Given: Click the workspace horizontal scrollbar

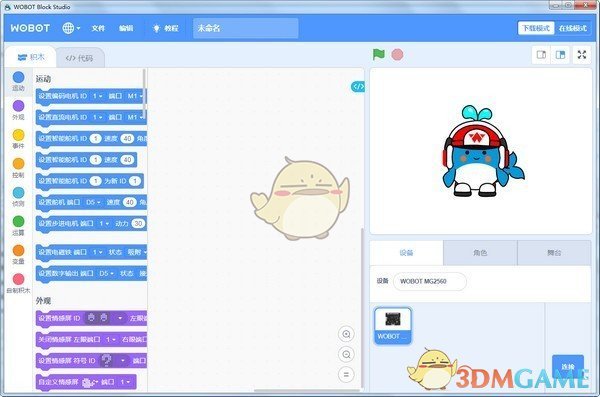Looking at the screenshot, I should (x=307, y=390).
